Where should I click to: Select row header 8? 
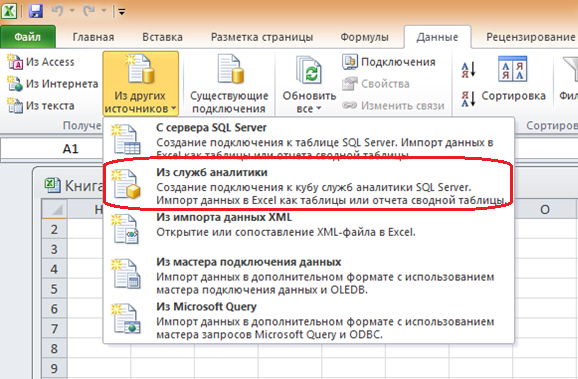click(55, 349)
